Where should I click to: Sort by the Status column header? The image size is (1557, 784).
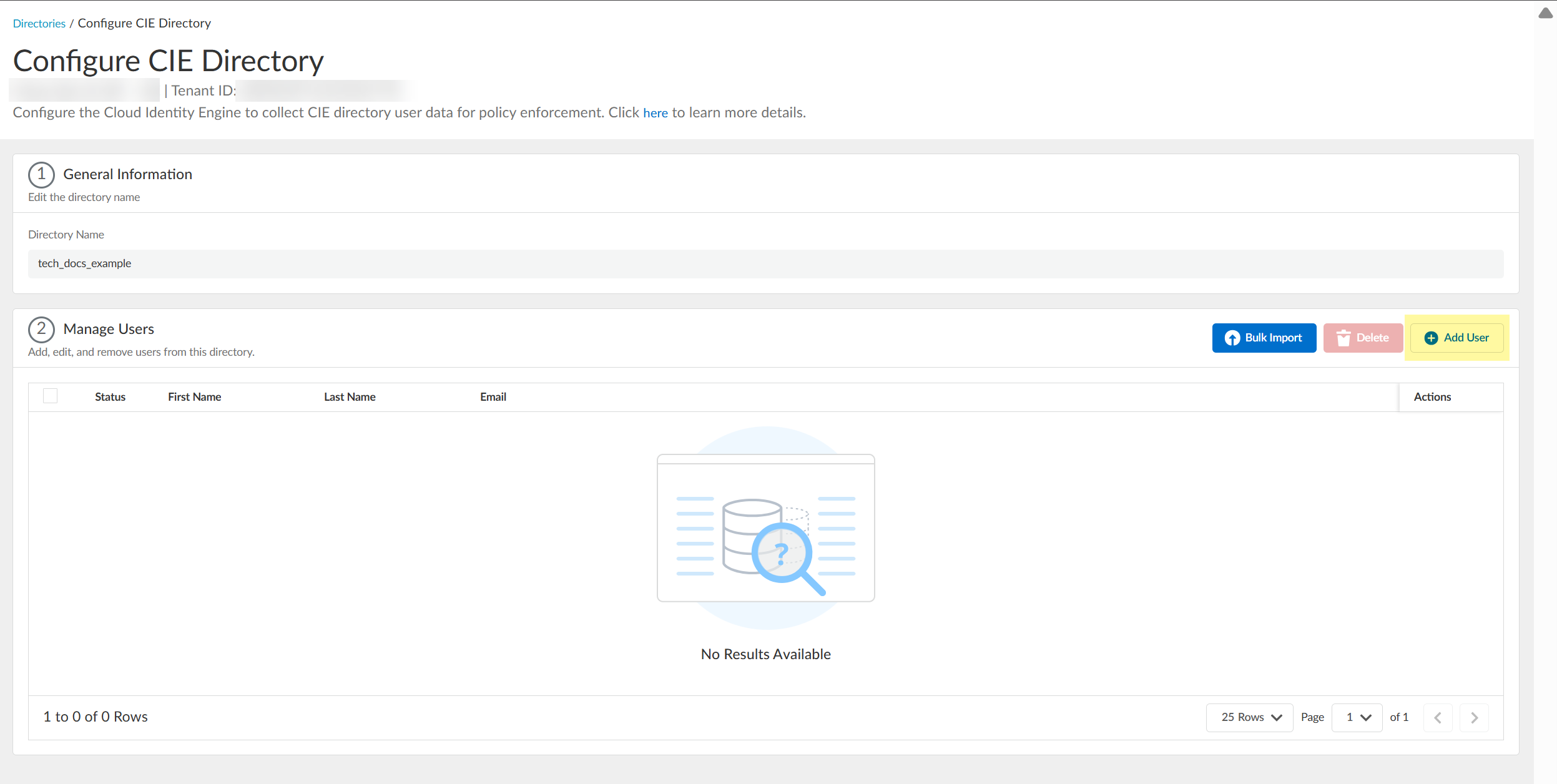(x=110, y=397)
